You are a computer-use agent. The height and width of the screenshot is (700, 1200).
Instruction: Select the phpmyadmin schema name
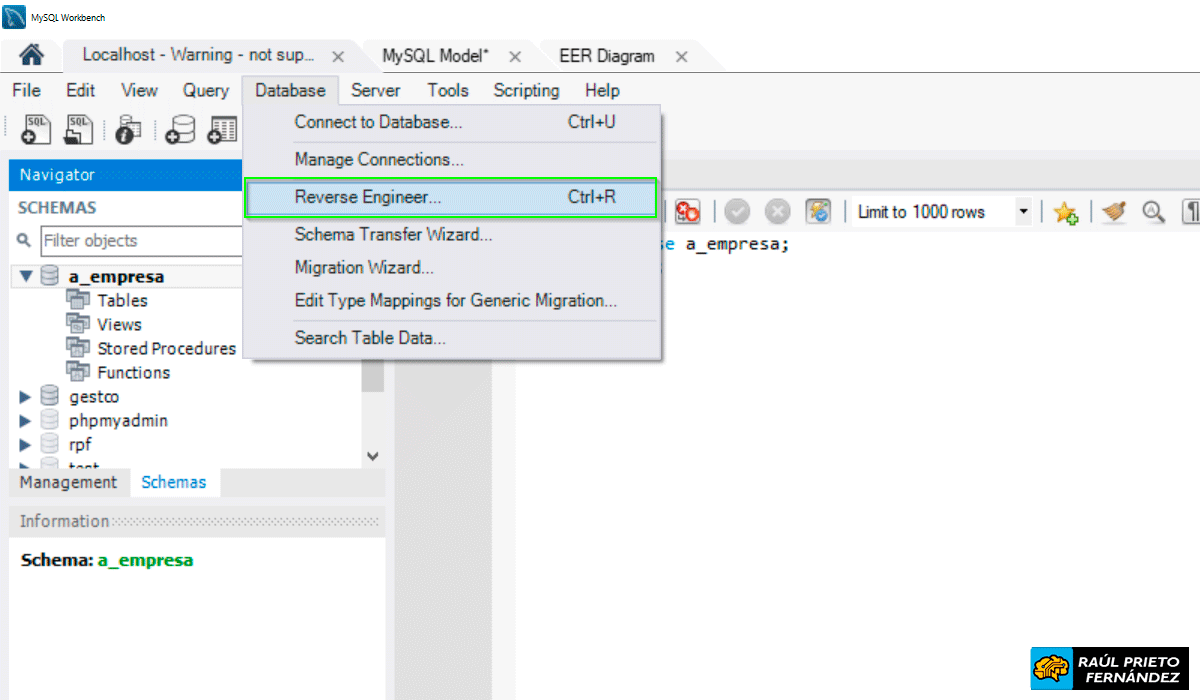(118, 421)
